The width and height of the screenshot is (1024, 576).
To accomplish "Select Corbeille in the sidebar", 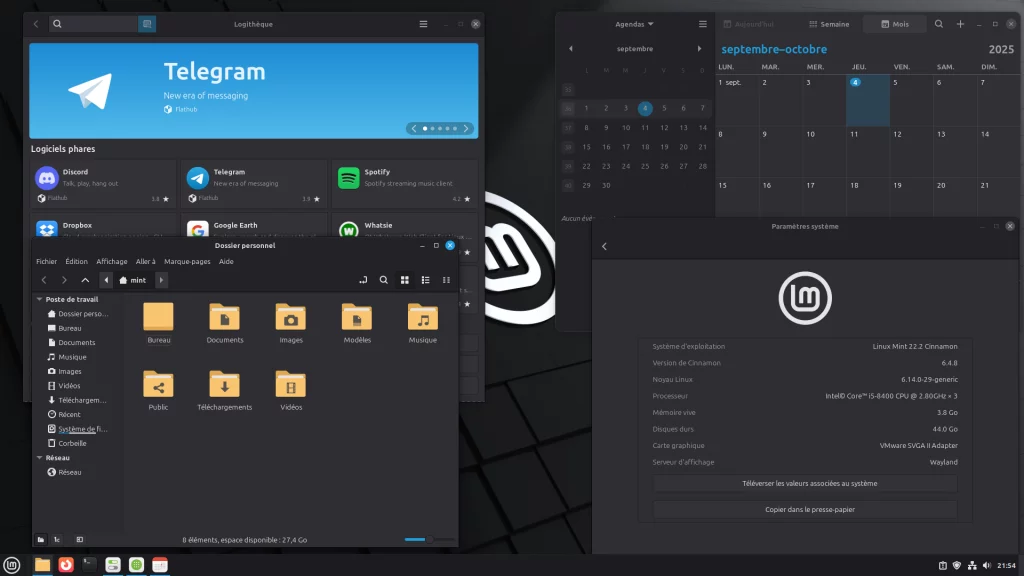I will [x=72, y=443].
